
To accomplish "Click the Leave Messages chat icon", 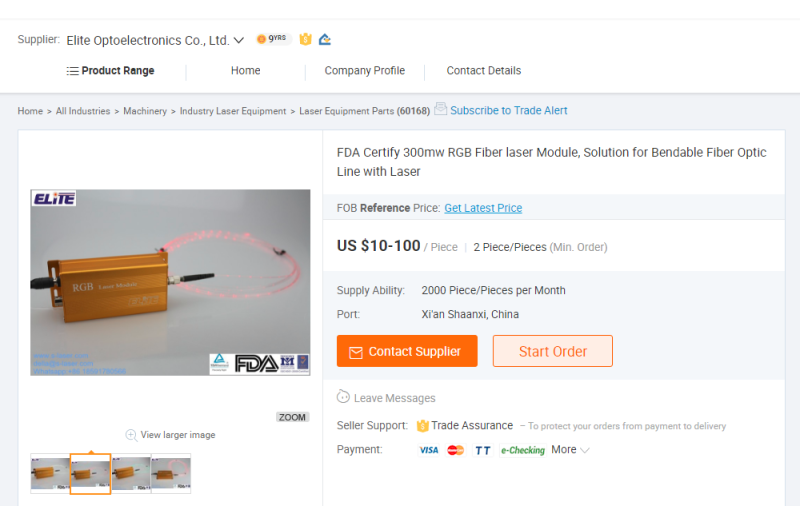I will click(x=343, y=397).
